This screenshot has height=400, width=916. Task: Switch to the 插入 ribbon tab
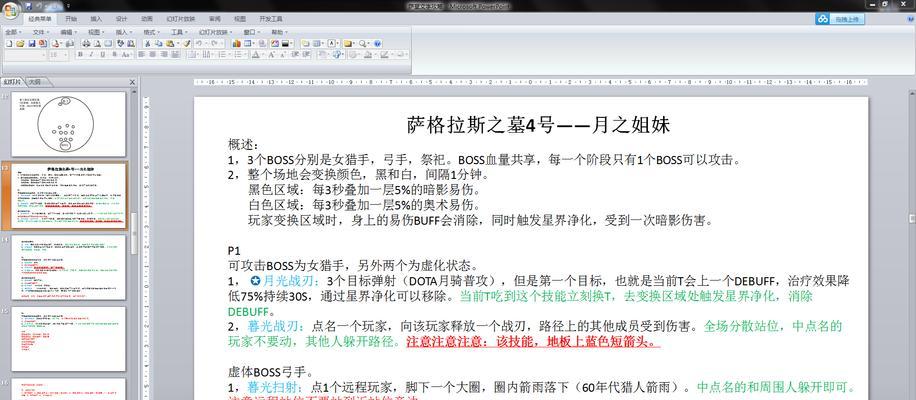point(96,19)
